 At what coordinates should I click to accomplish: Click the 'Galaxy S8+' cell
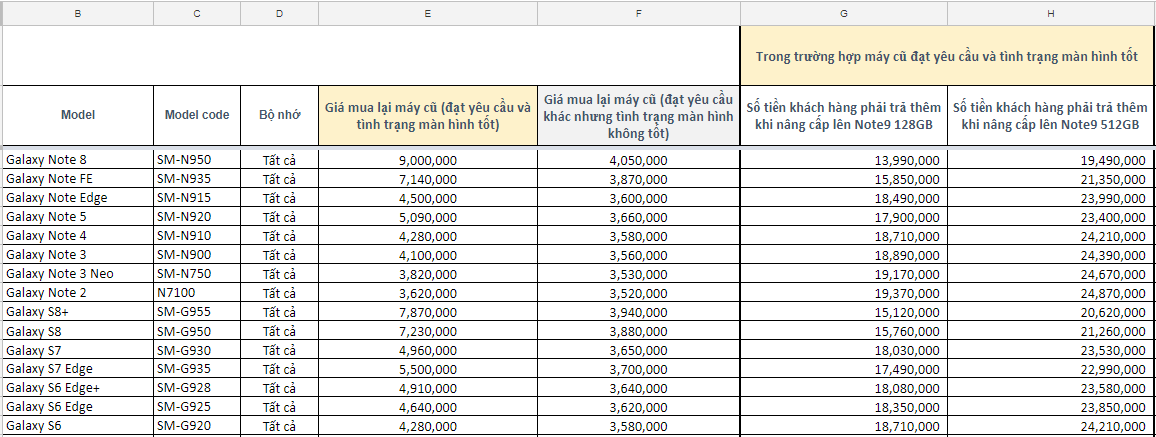[x=78, y=312]
